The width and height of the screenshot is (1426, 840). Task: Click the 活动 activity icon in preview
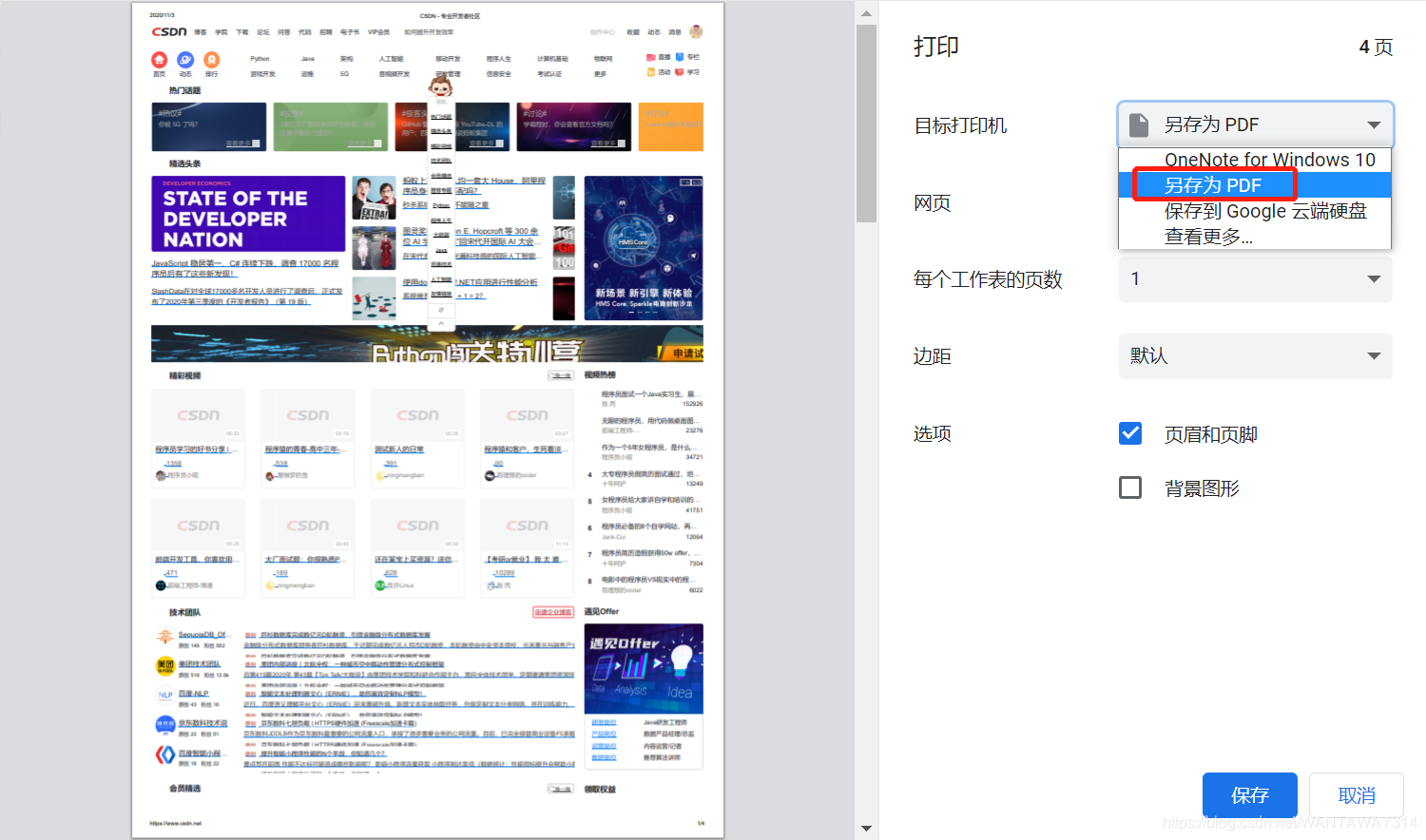651,72
